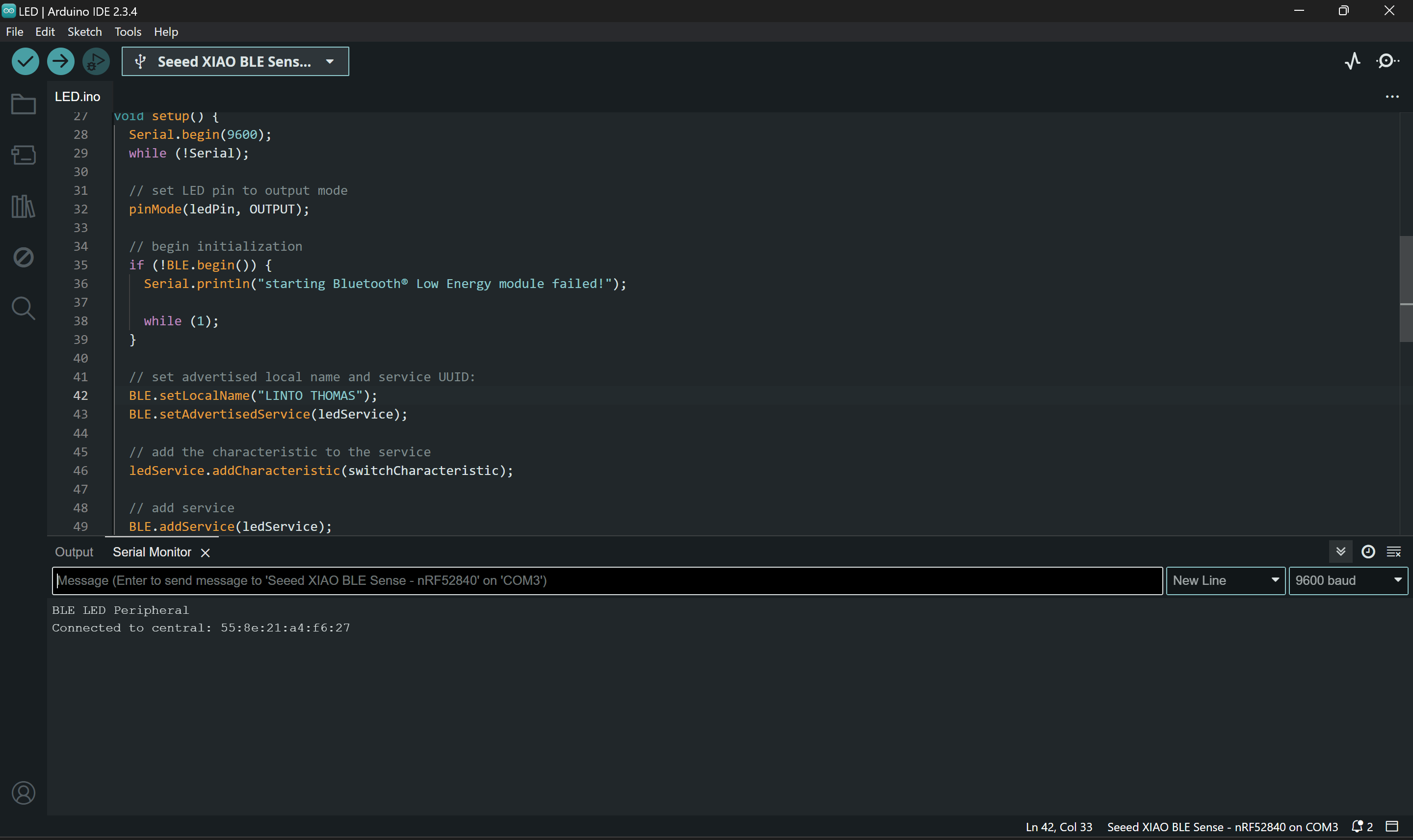The width and height of the screenshot is (1413, 840).
Task: Upload the sketch with the arrow button
Action: click(60, 61)
